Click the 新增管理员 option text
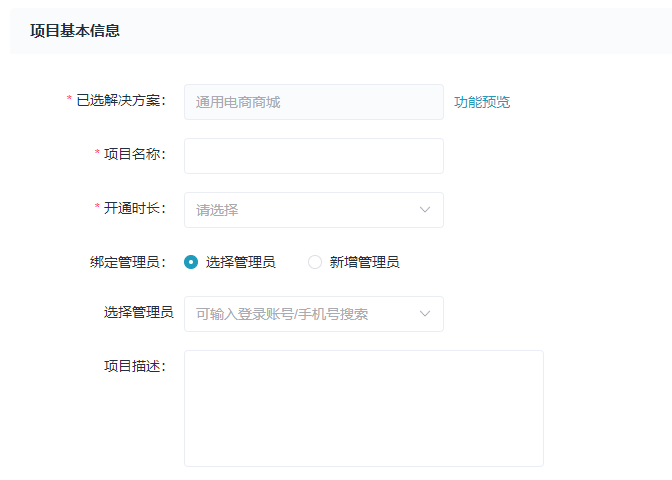 click(364, 262)
